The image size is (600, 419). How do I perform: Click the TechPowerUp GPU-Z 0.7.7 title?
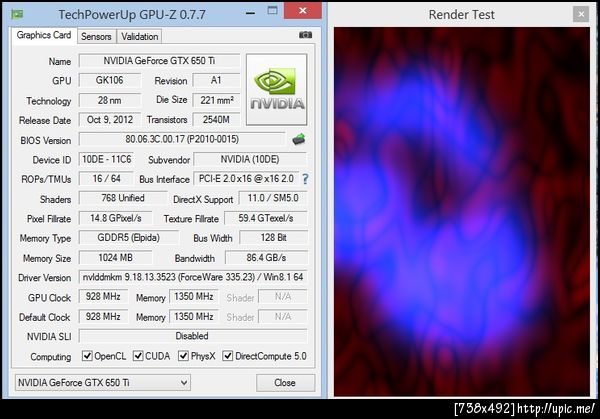pos(132,15)
